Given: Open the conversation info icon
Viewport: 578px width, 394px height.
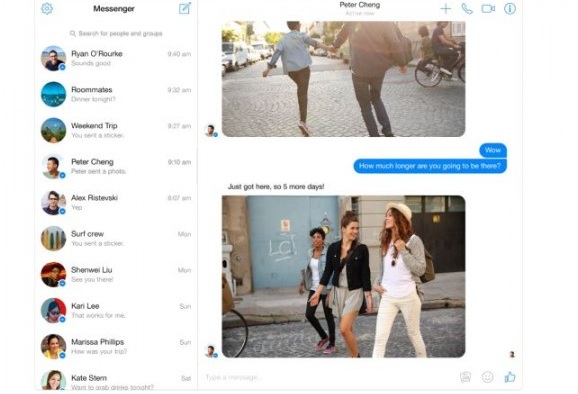Looking at the screenshot, I should [x=510, y=8].
